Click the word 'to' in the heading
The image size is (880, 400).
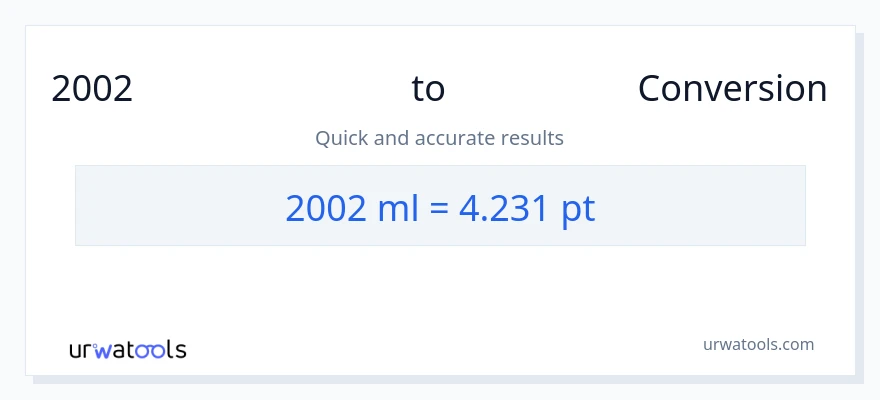tap(428, 89)
